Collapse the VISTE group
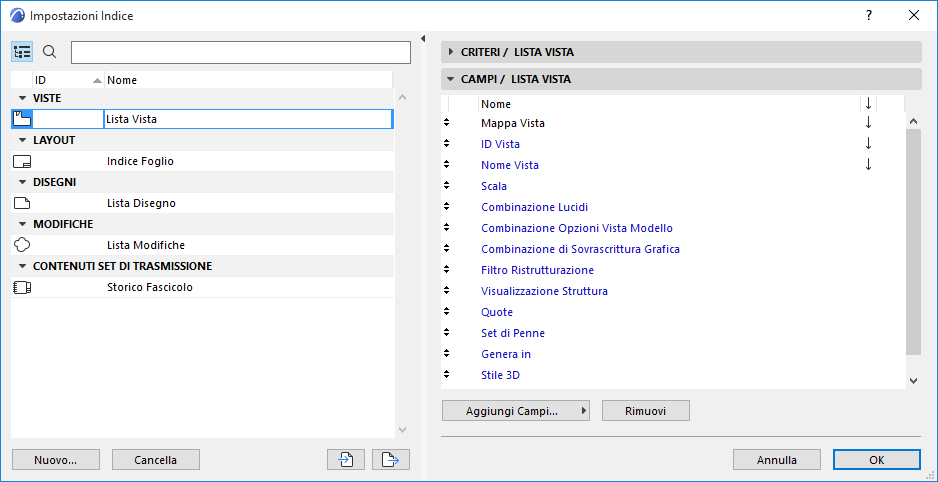Screen dimensions: 938x482 click(23, 98)
